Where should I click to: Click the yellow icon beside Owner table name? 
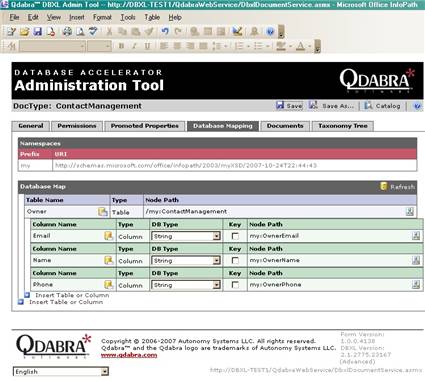(x=103, y=212)
